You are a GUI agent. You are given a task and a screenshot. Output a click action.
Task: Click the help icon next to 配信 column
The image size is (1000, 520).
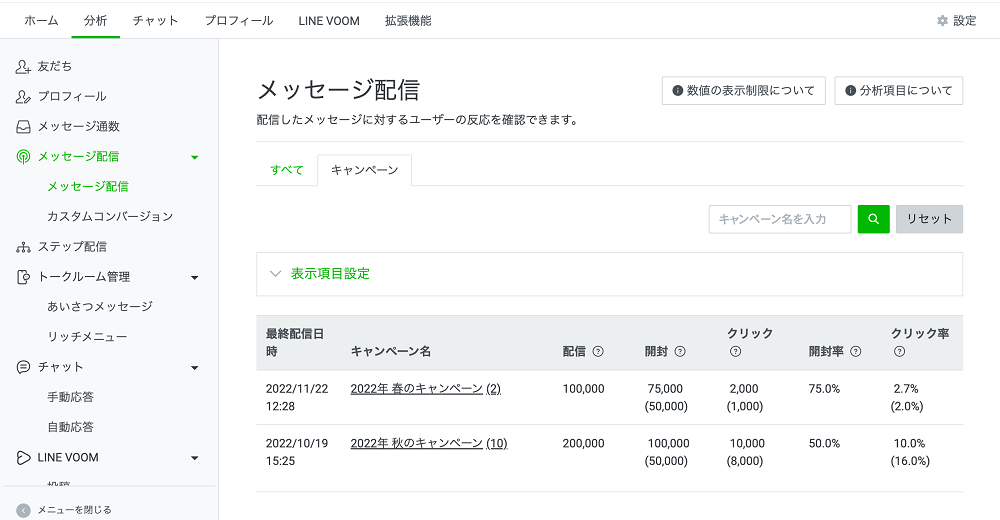tap(598, 351)
